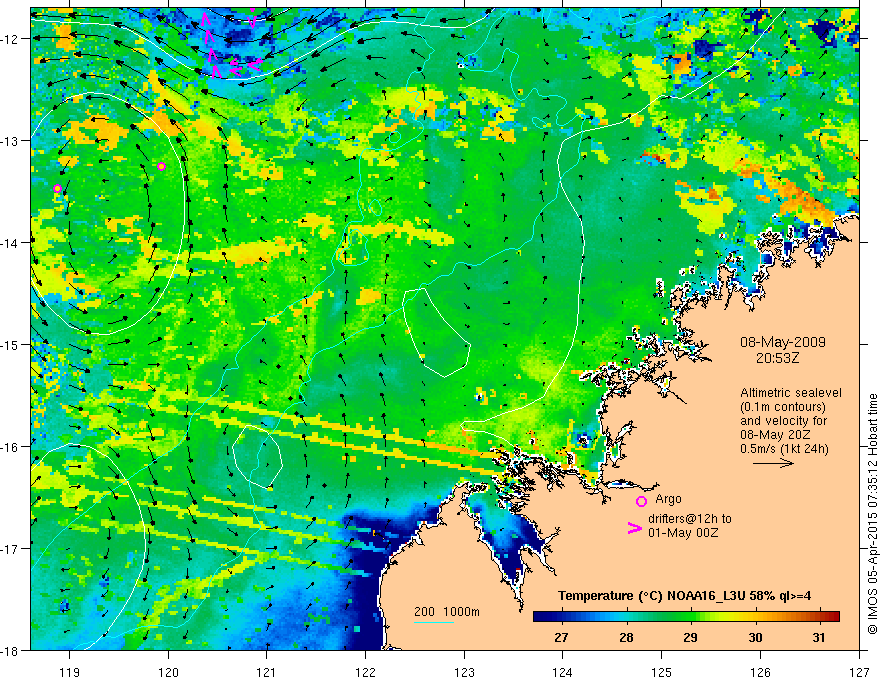
Task: Click the '08-May-2009' date text
Action: pyautogui.click(x=782, y=342)
